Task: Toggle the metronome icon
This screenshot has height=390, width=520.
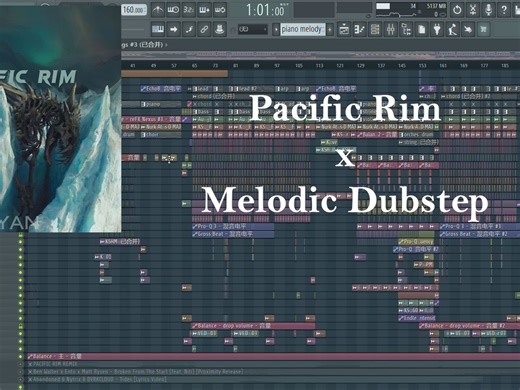Action: pyautogui.click(x=158, y=10)
